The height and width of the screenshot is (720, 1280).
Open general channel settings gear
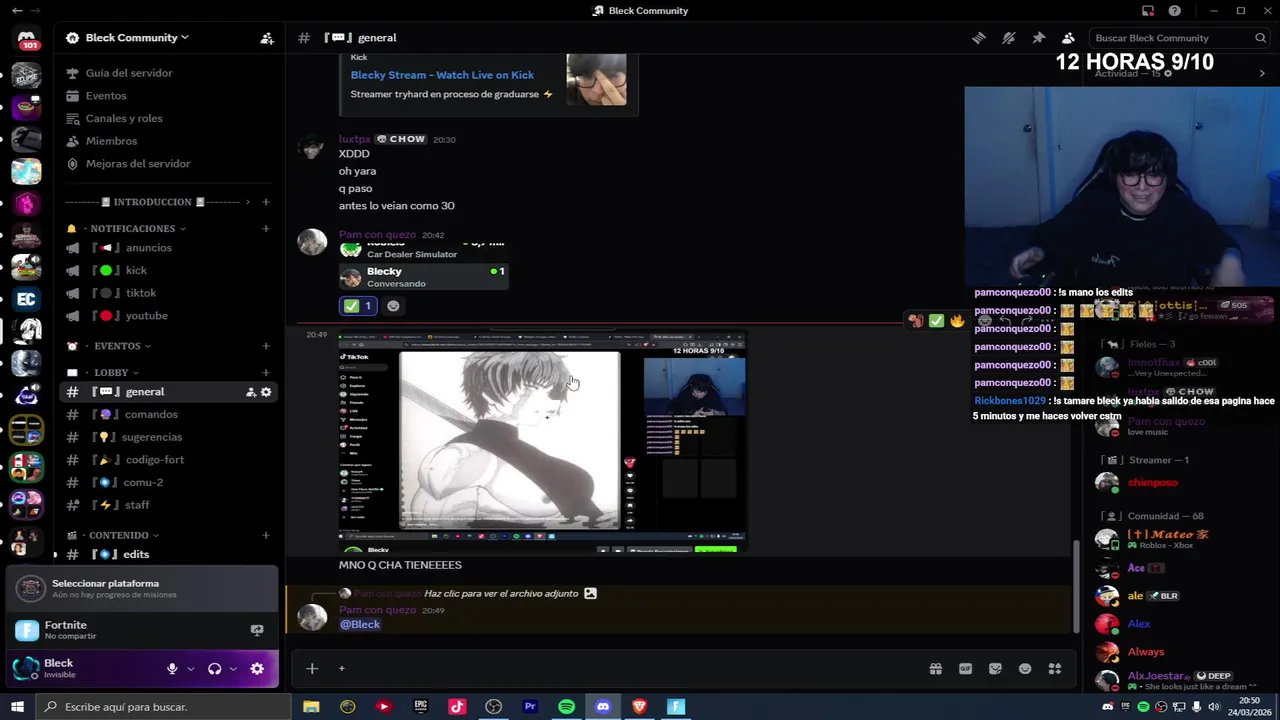coord(266,392)
